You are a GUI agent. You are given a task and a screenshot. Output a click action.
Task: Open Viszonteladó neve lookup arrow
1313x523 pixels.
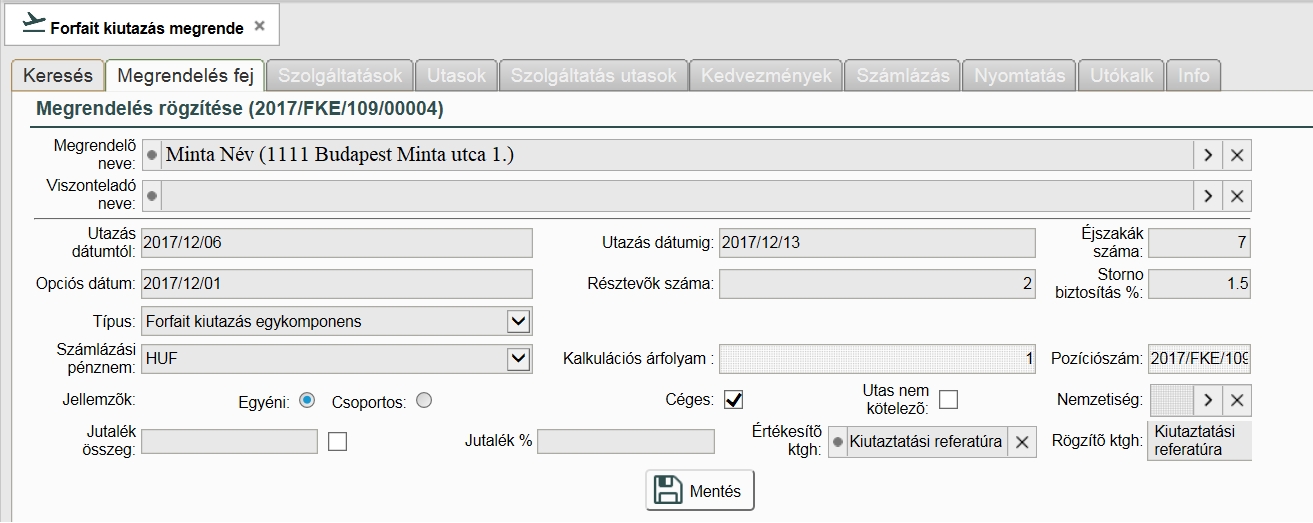point(1207,196)
